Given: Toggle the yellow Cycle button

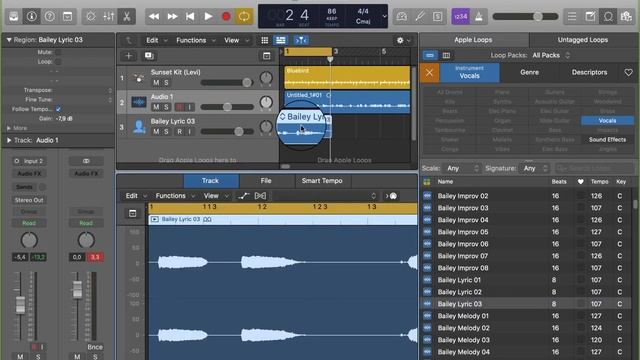Looking at the screenshot, I should (244, 16).
